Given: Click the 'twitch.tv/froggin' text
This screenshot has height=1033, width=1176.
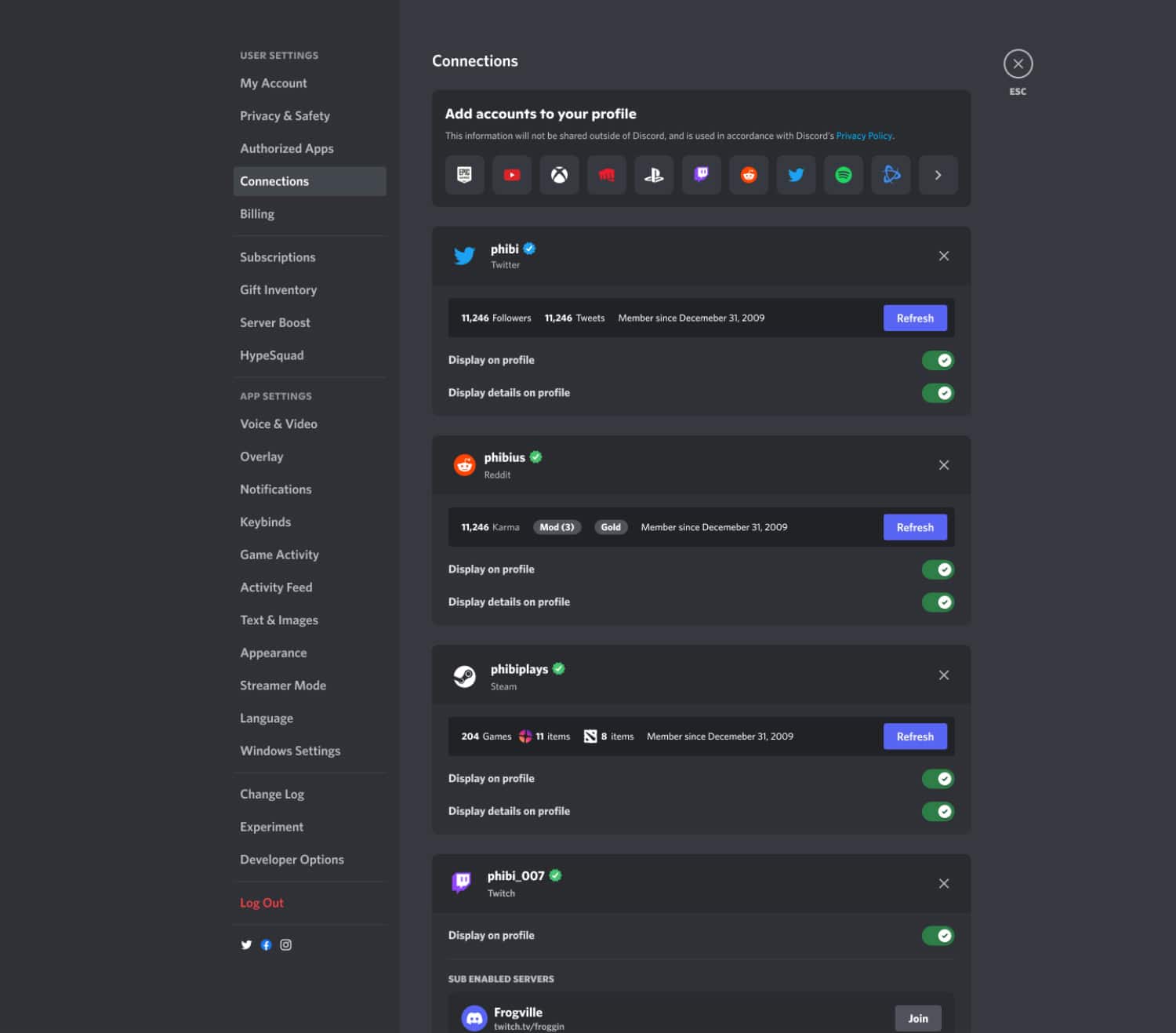Looking at the screenshot, I should click(529, 1027).
